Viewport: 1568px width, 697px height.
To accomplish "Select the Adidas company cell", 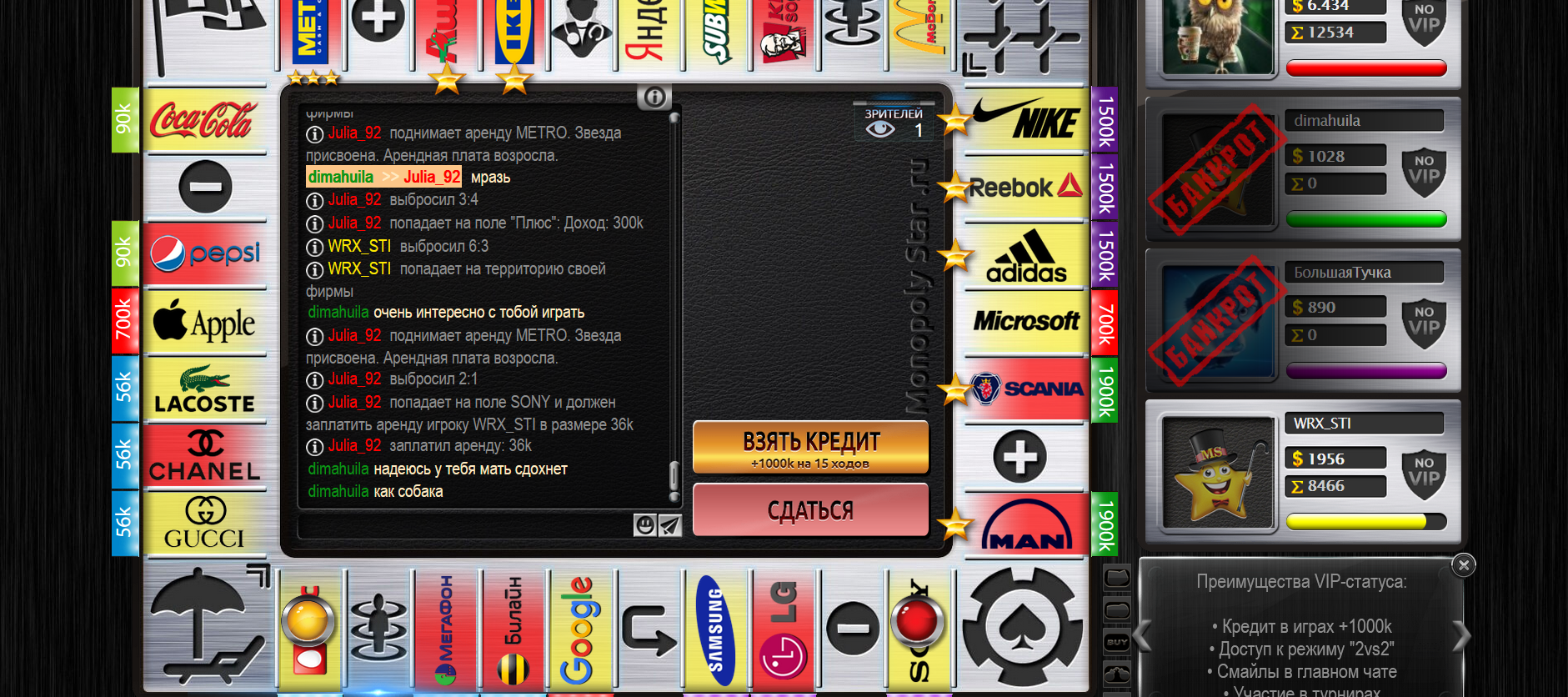I will 1026,255.
